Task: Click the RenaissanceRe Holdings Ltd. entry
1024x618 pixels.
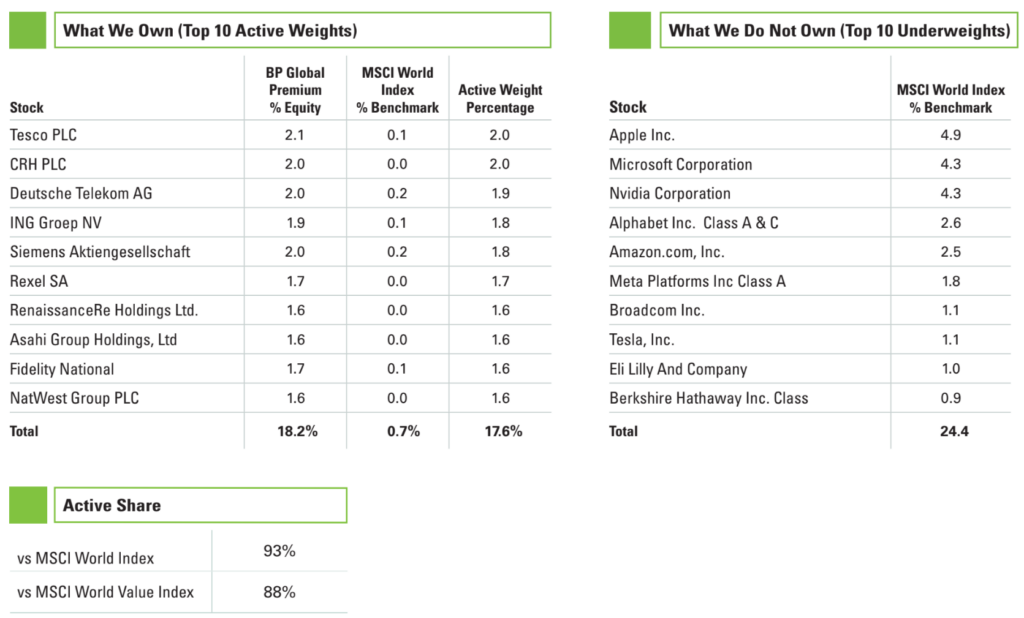Action: [x=104, y=310]
